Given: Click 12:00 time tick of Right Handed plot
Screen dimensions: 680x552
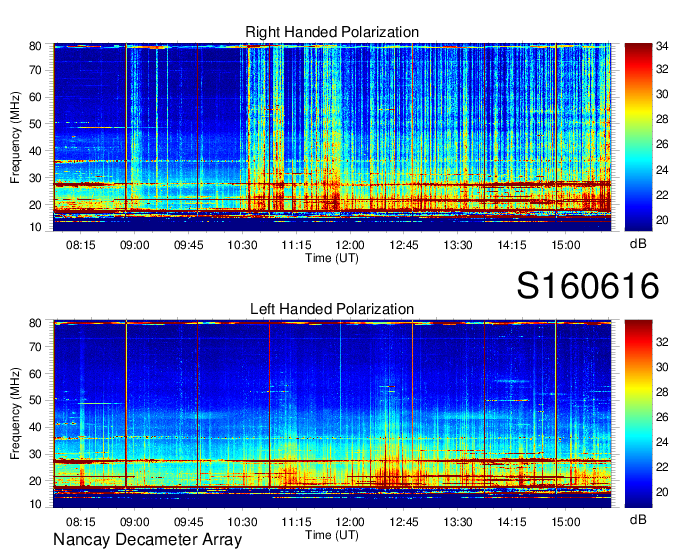Looking at the screenshot, I should tap(350, 245).
